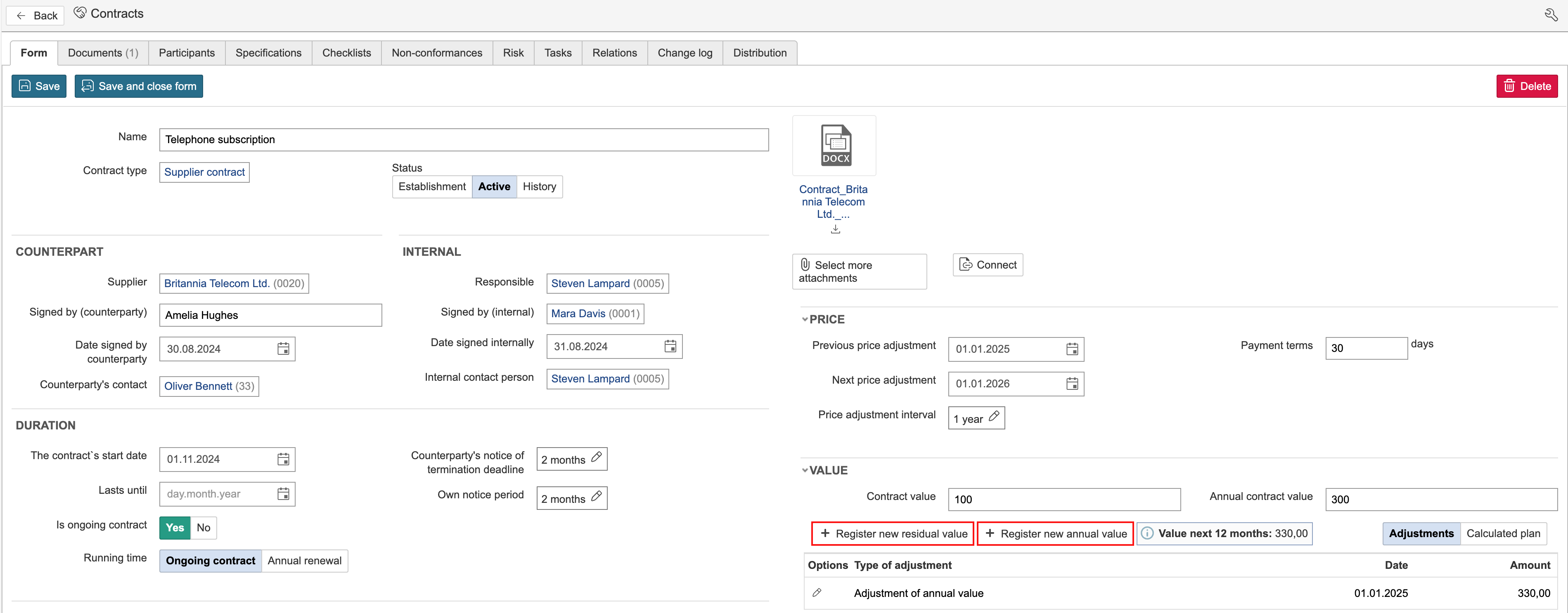This screenshot has width=1568, height=613.
Task: Select Annual renewal running time
Action: pyautogui.click(x=304, y=561)
